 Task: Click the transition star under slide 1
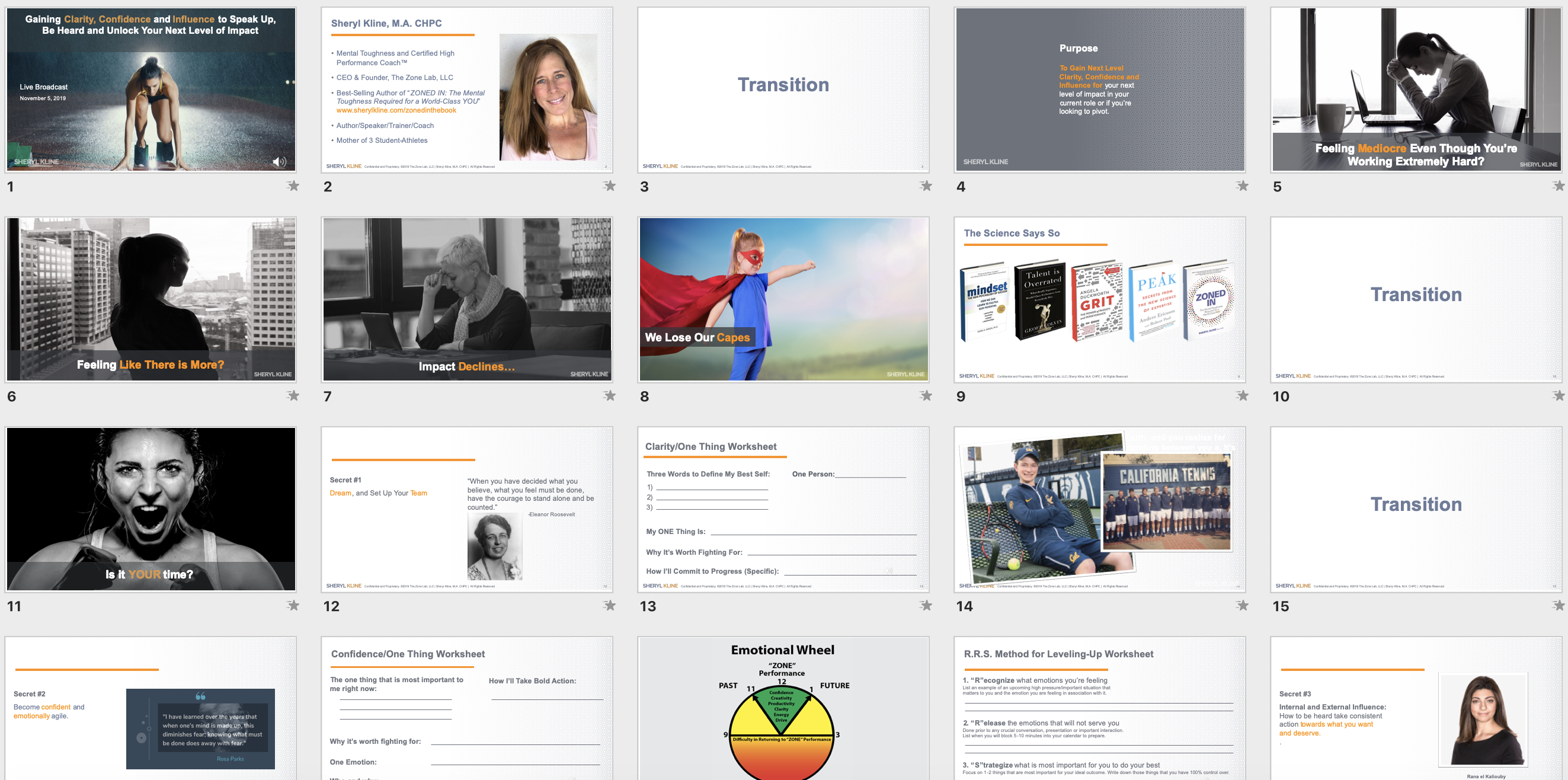[x=293, y=186]
